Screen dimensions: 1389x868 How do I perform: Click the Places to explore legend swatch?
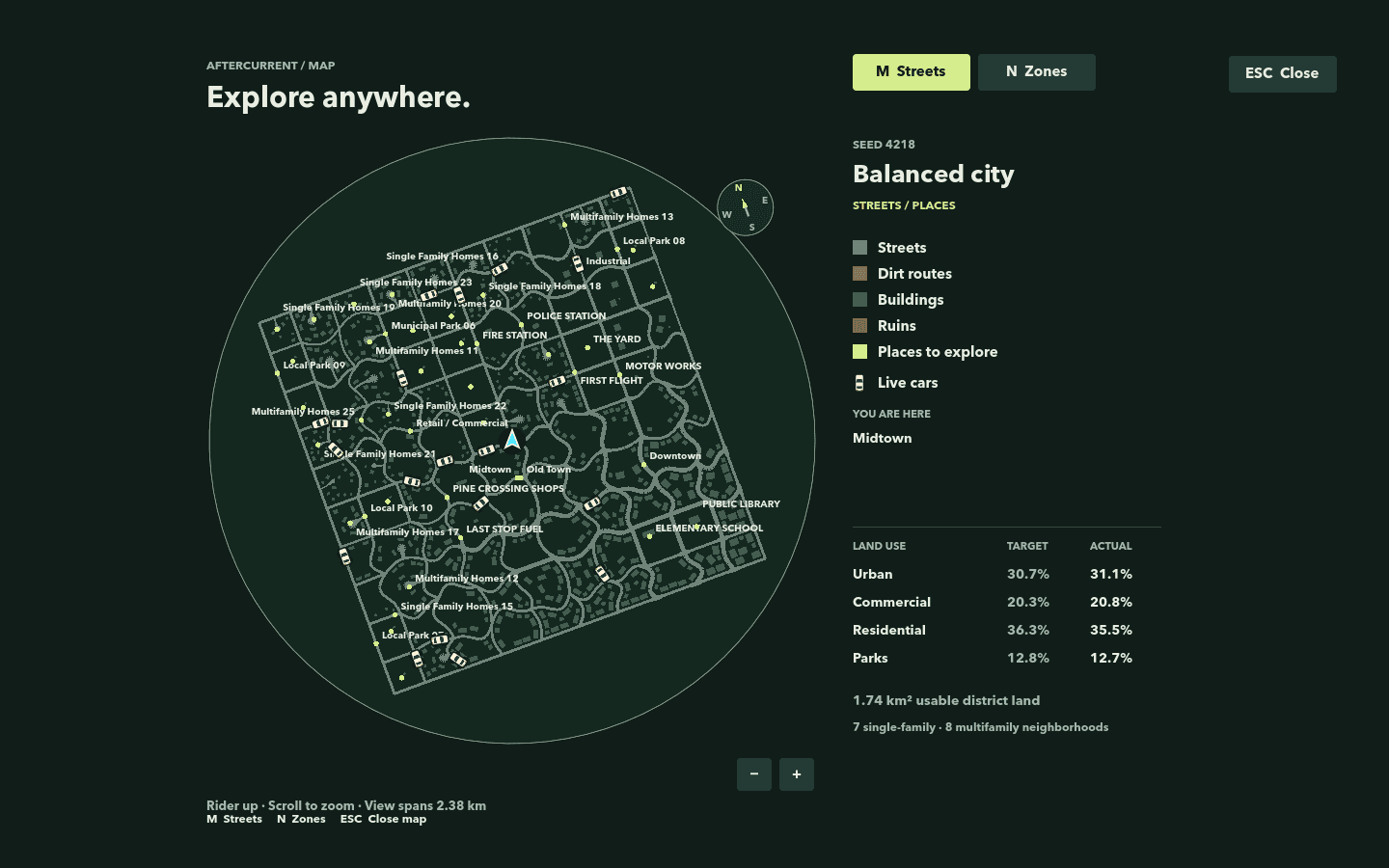(x=859, y=352)
